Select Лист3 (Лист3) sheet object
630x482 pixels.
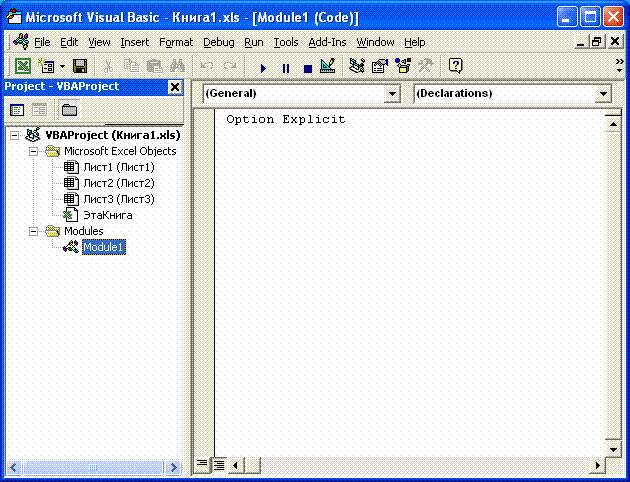point(119,199)
